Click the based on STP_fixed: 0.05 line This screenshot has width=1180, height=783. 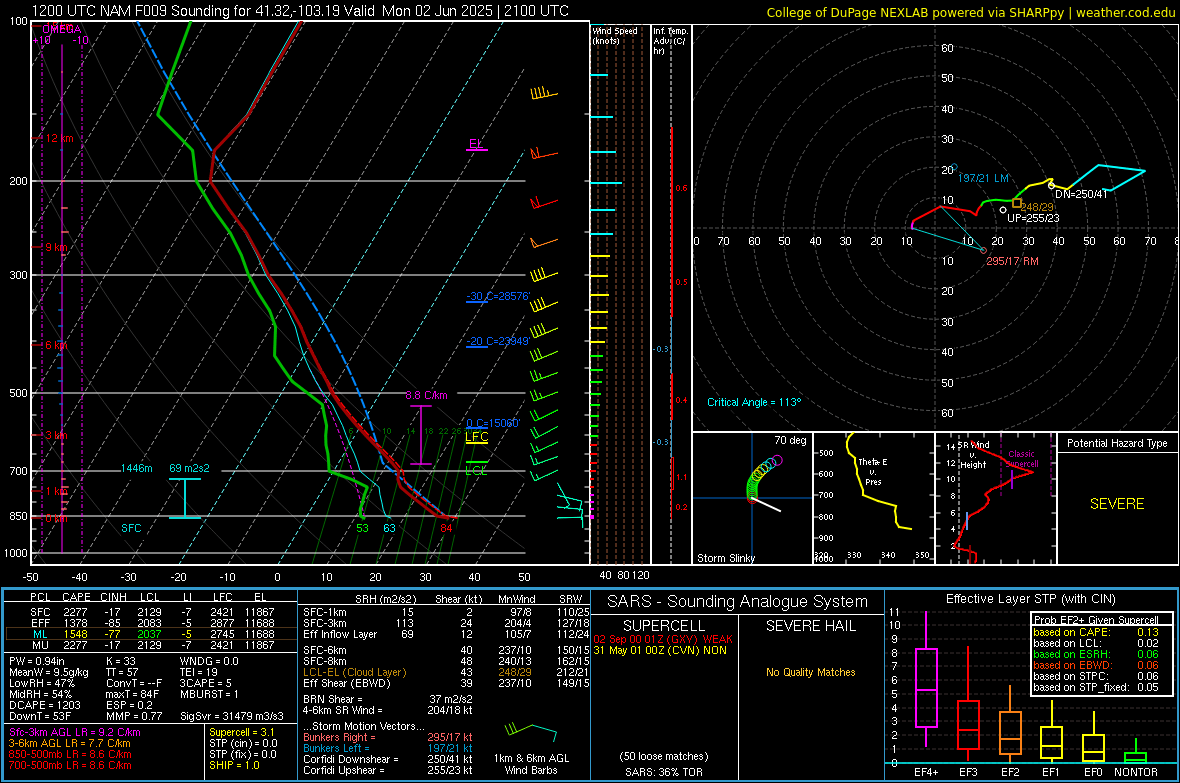click(1096, 687)
